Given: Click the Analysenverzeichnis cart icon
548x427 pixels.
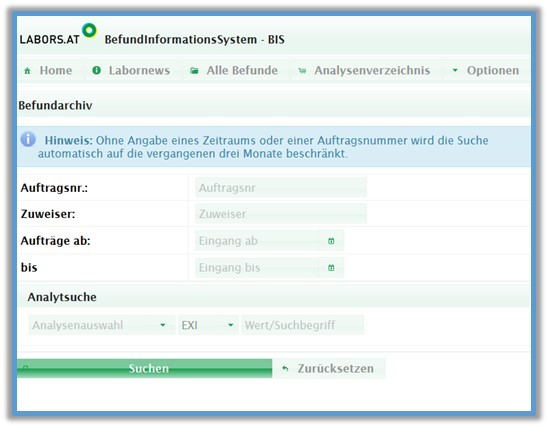Looking at the screenshot, I should [302, 71].
